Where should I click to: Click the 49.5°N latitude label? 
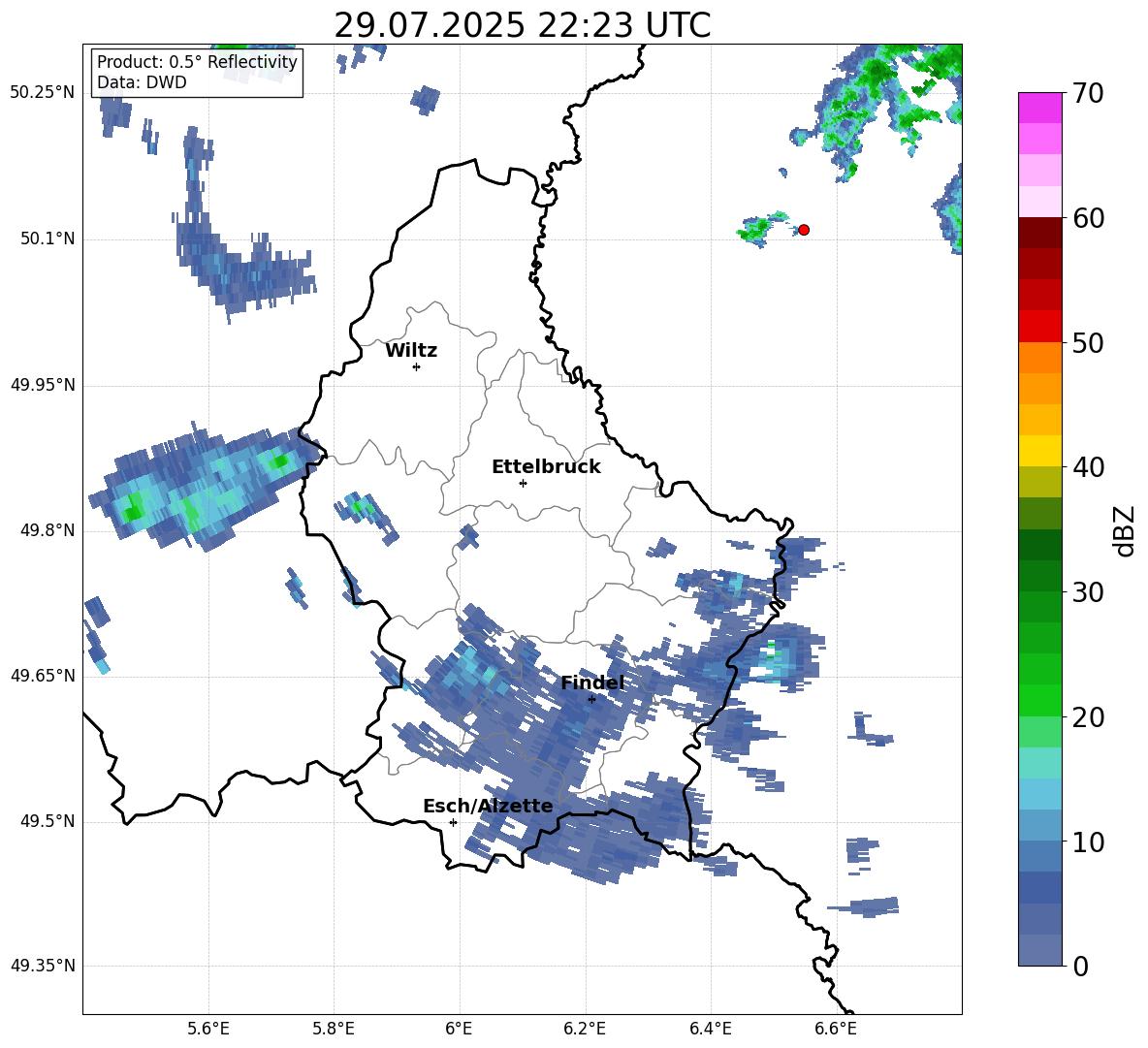(48, 821)
